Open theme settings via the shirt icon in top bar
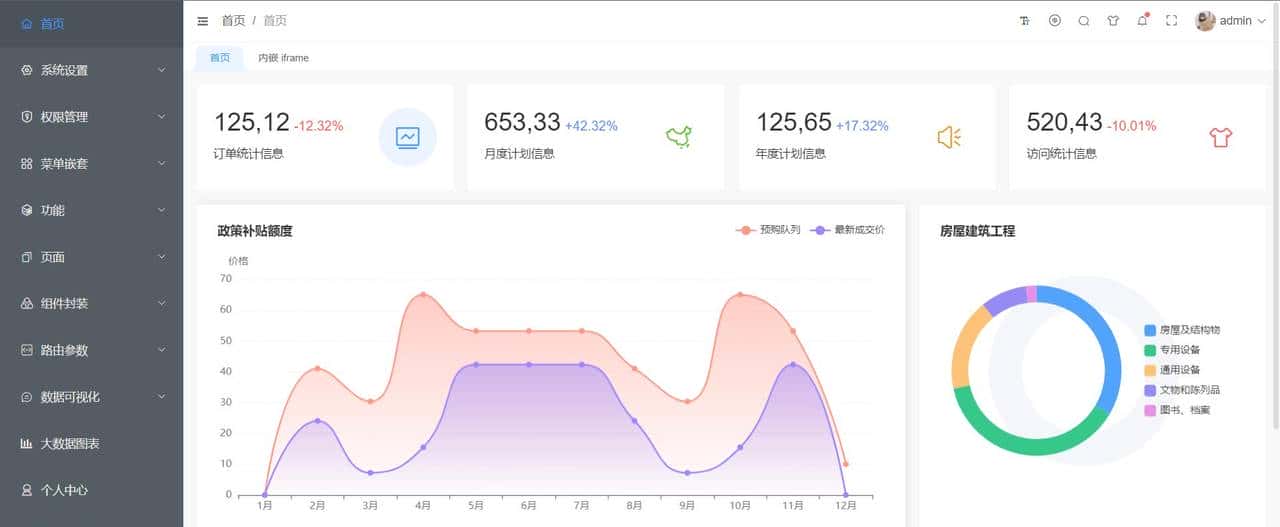The width and height of the screenshot is (1280, 527). pos(1113,21)
